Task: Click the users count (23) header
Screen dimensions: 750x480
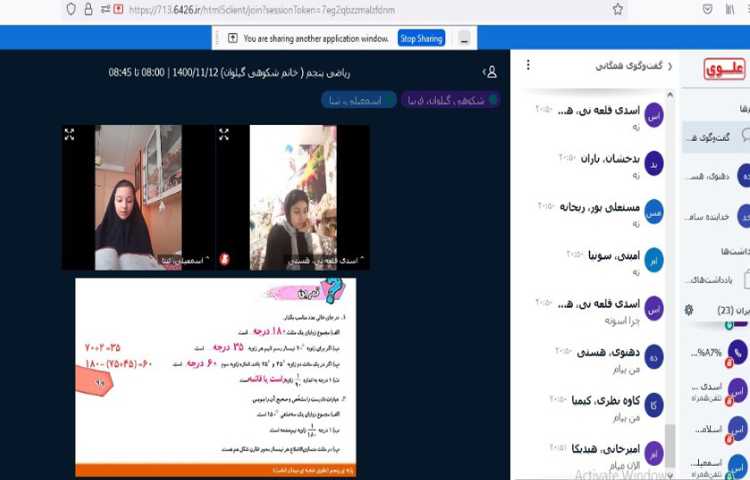Action: coord(733,310)
